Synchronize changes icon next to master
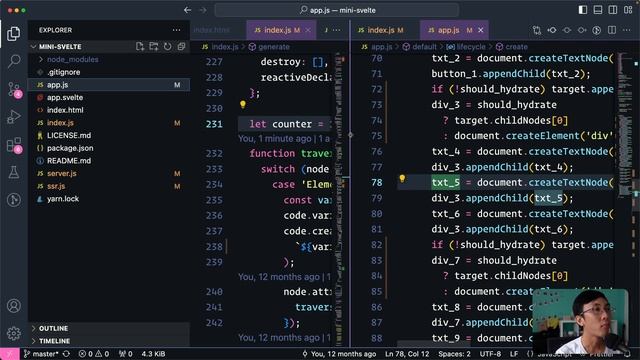 tap(66, 354)
